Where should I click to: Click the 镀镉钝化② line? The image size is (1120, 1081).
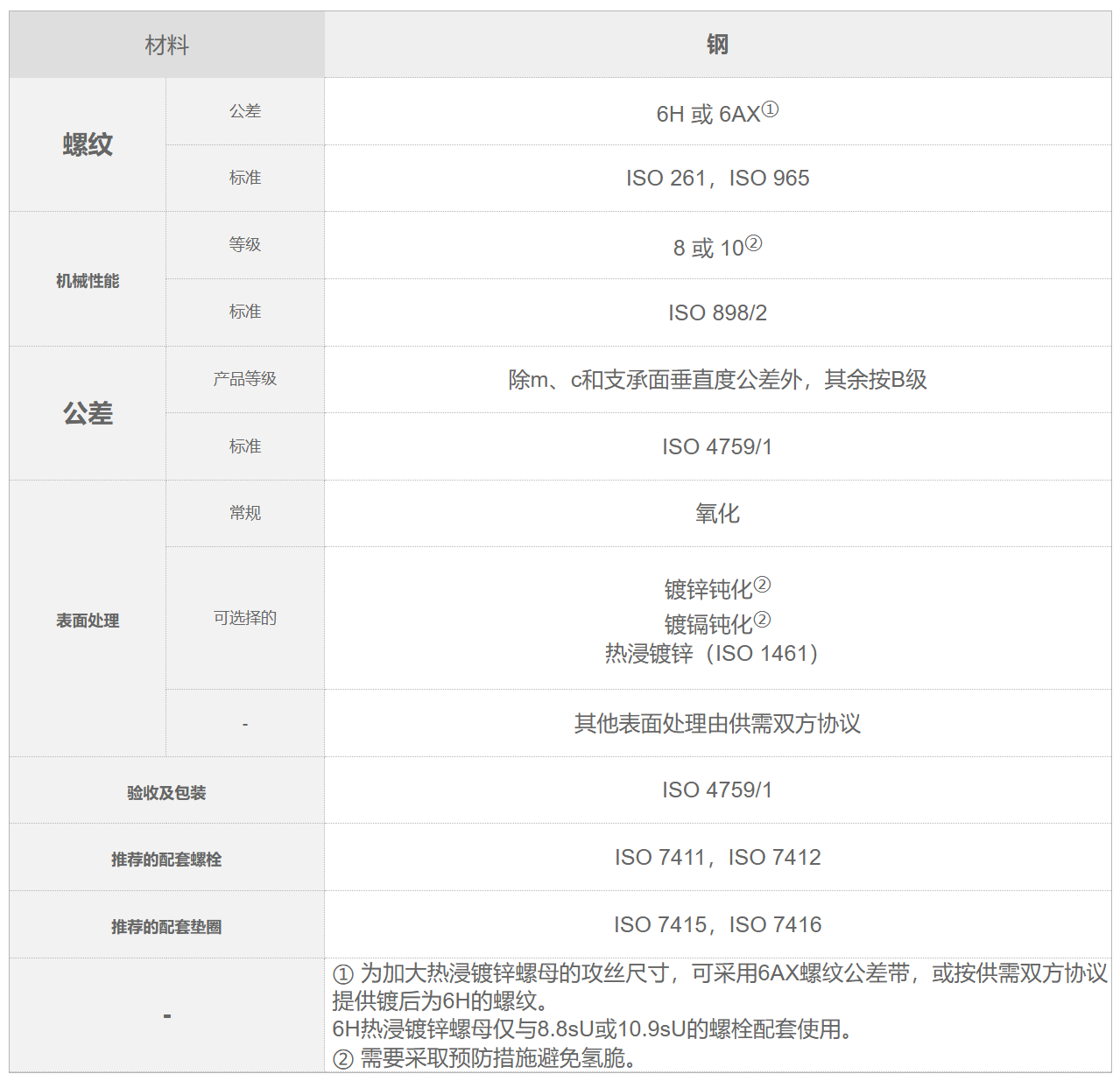717,623
